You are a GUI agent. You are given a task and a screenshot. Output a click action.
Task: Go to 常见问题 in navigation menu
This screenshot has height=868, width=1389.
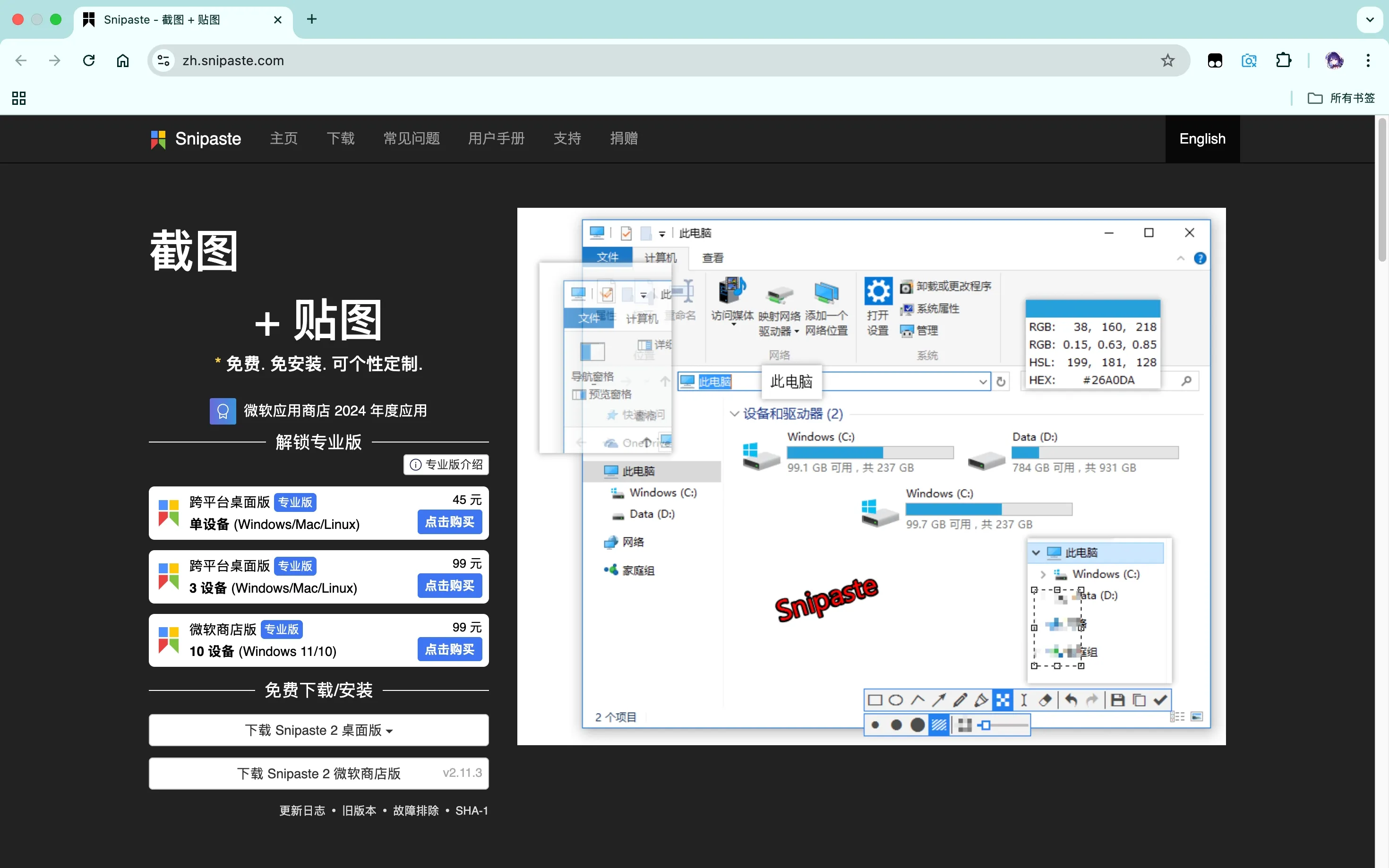click(411, 139)
